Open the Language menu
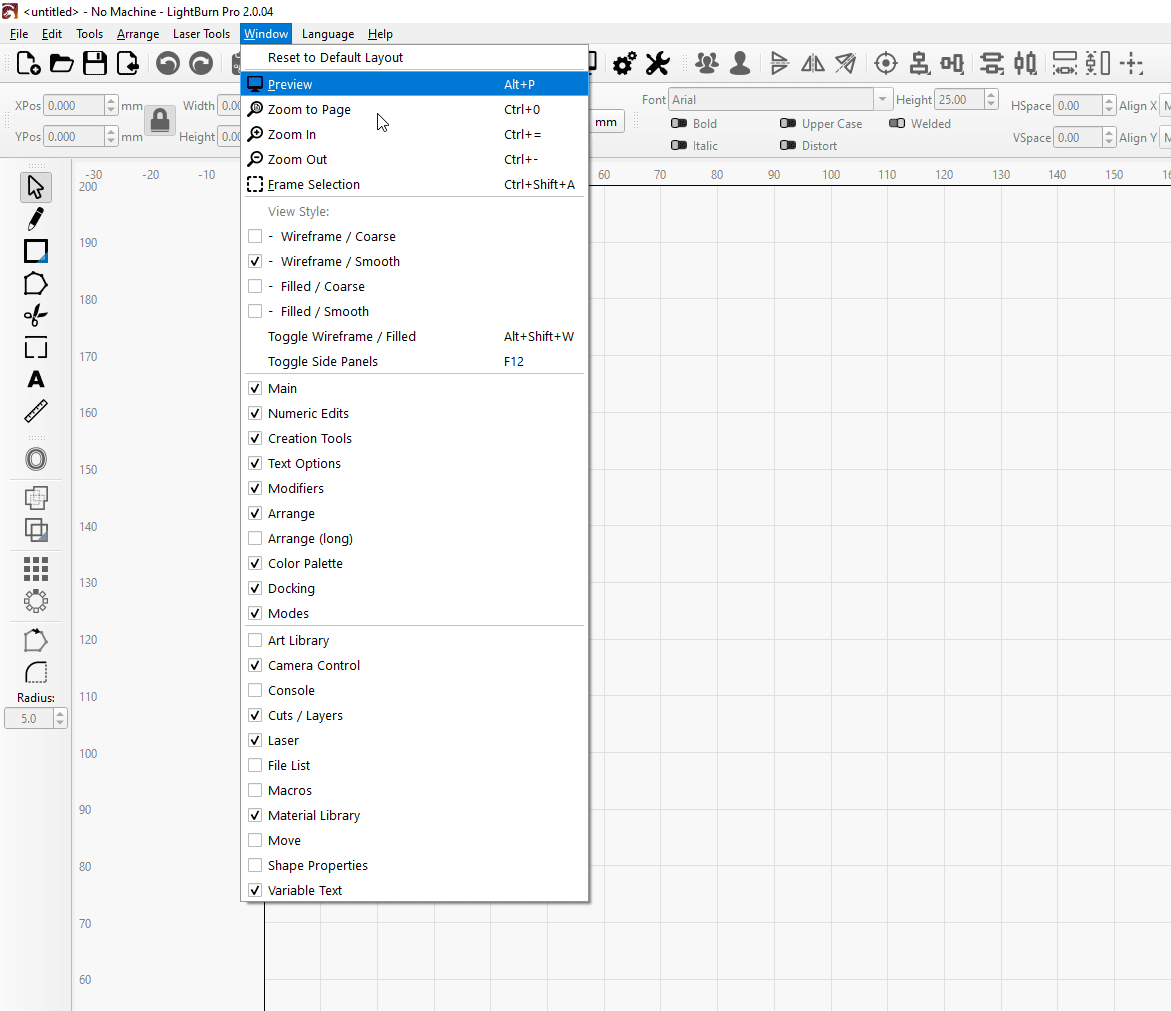This screenshot has width=1171, height=1011. (x=327, y=34)
